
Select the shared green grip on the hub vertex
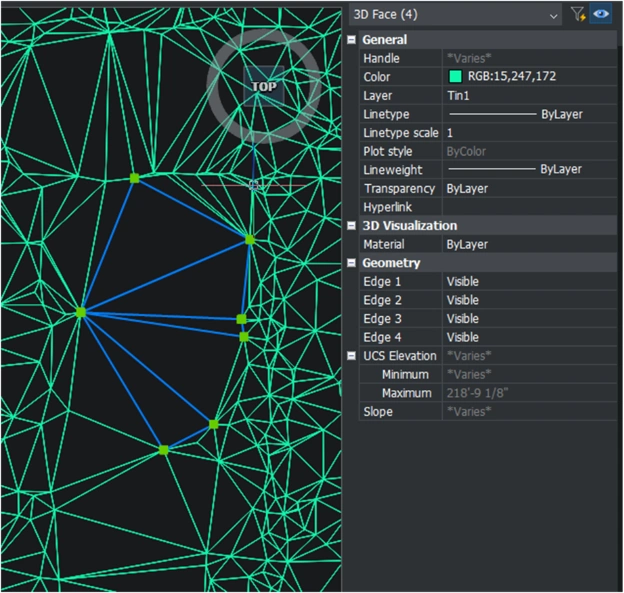coord(81,312)
